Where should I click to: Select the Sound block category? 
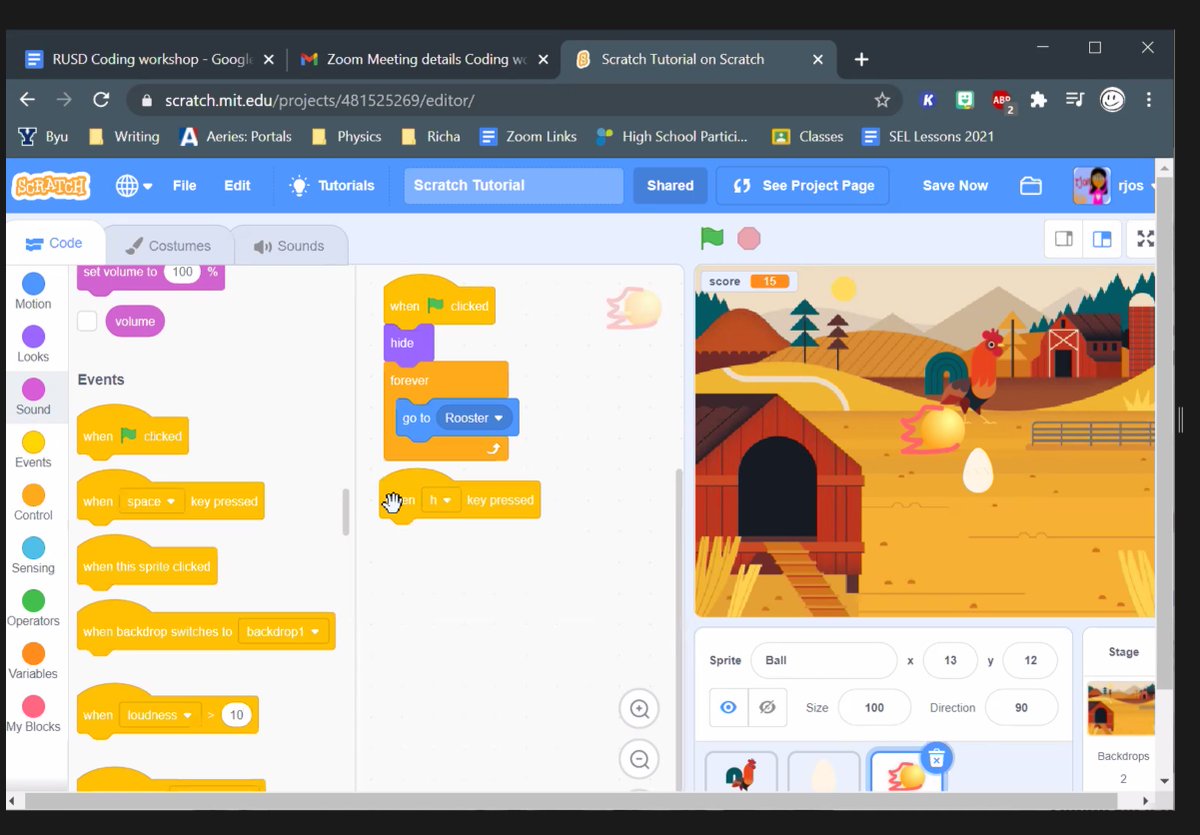coord(33,397)
